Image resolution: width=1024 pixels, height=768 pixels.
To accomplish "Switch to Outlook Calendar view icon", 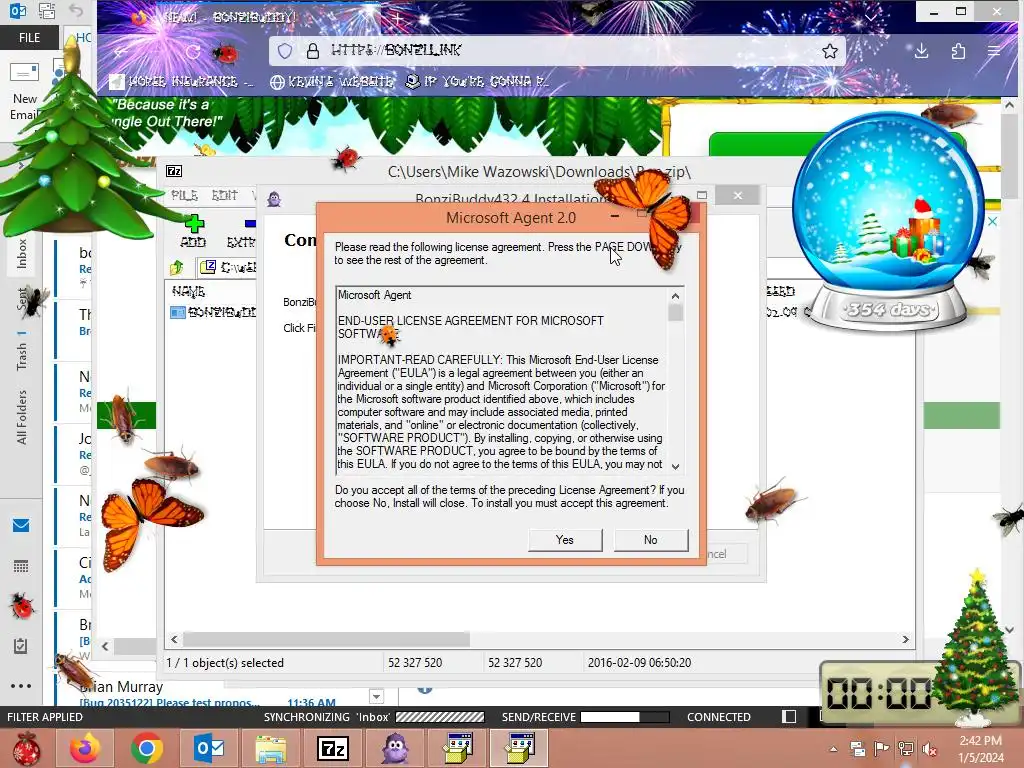I will [21, 566].
